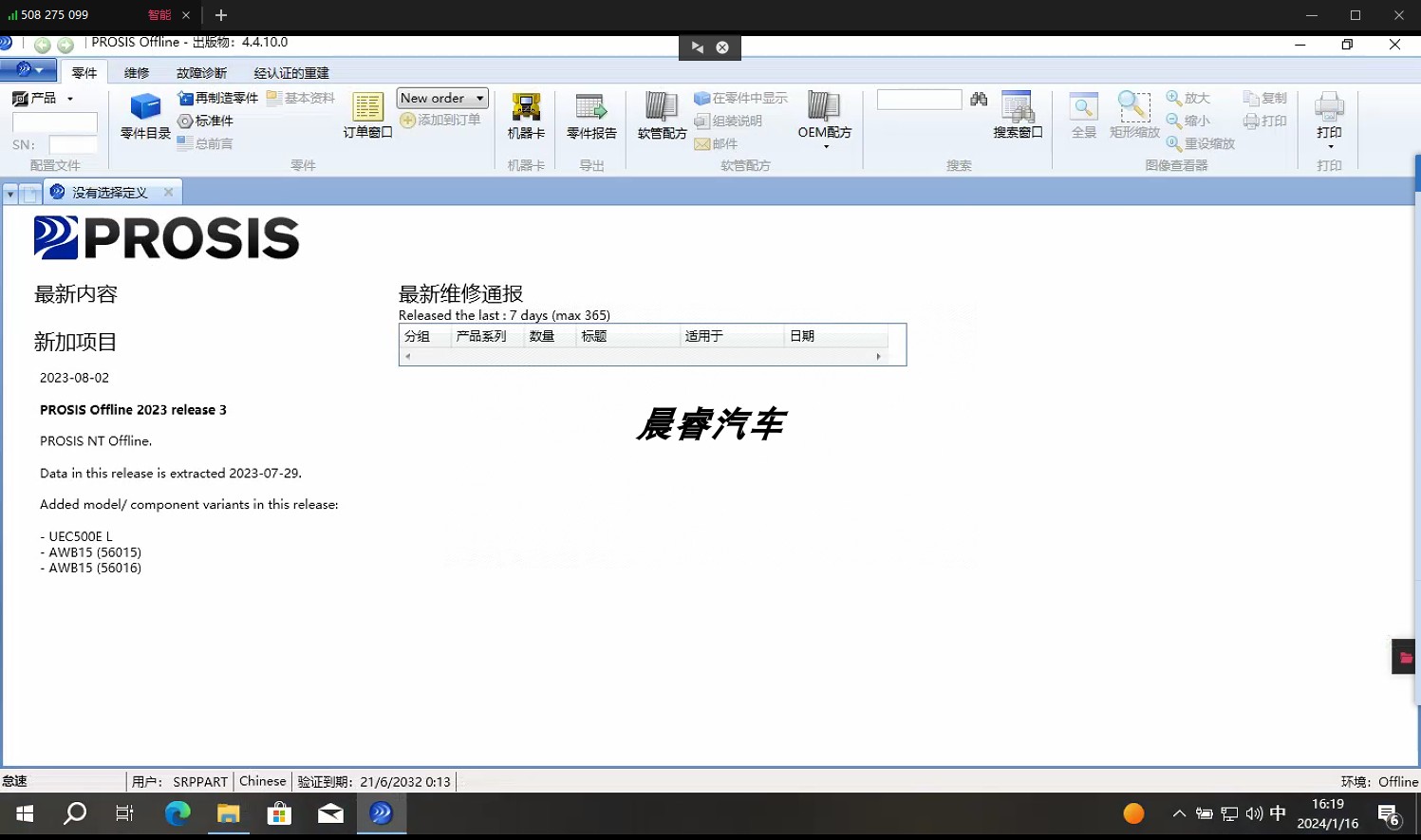Image resolution: width=1421 pixels, height=840 pixels.
Task: Click 复制 copy in image viewer
Action: [x=1265, y=98]
